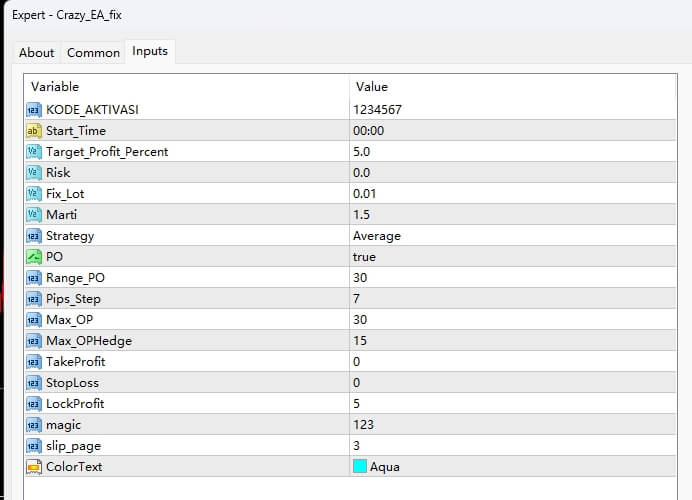The height and width of the screenshot is (500, 692).
Task: Click the icon next to Fix_Lot
Action: tap(33, 193)
